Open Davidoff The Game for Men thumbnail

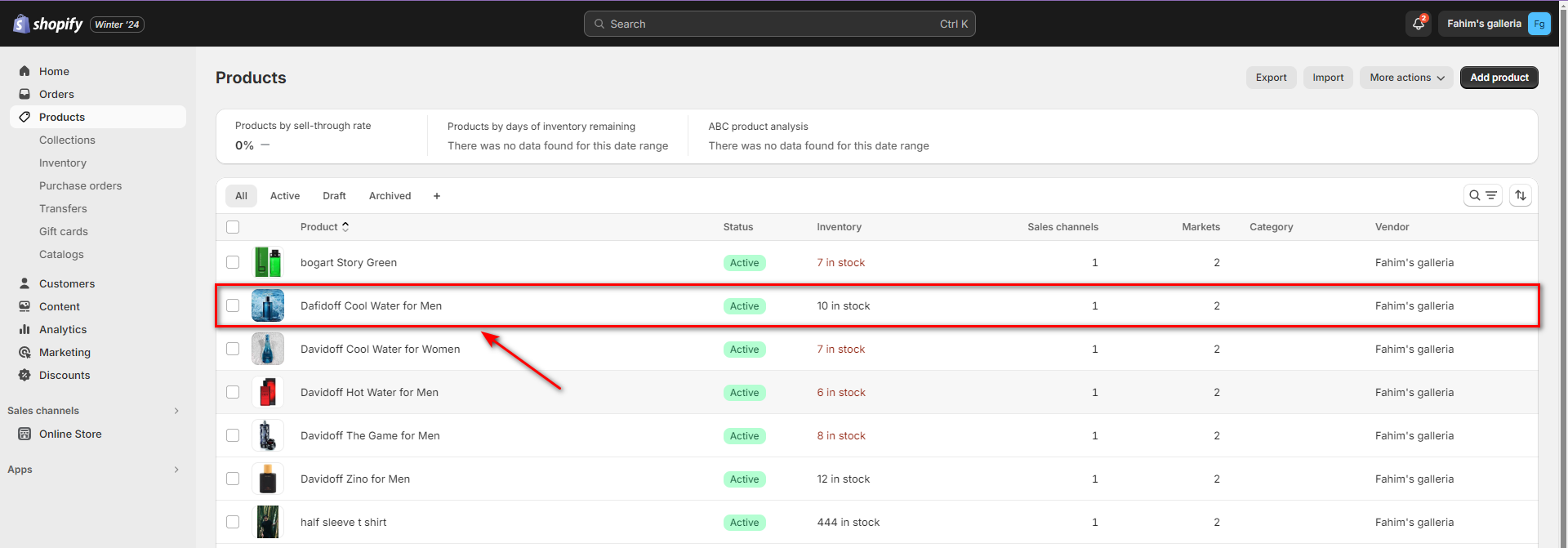(268, 435)
